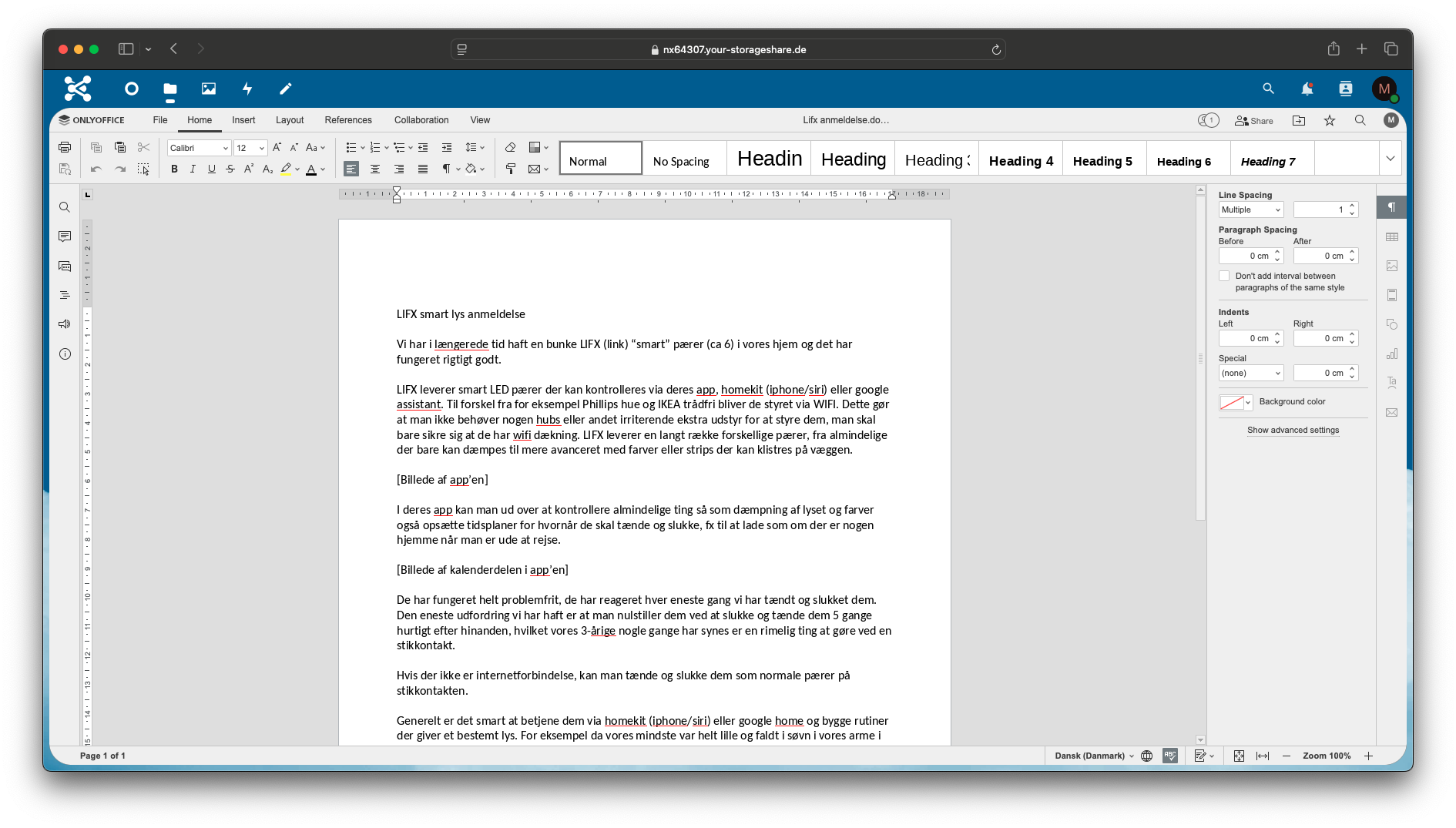Screen dimensions: 1456x828
Task: Open the Table settings in right sidebar
Action: point(1392,237)
